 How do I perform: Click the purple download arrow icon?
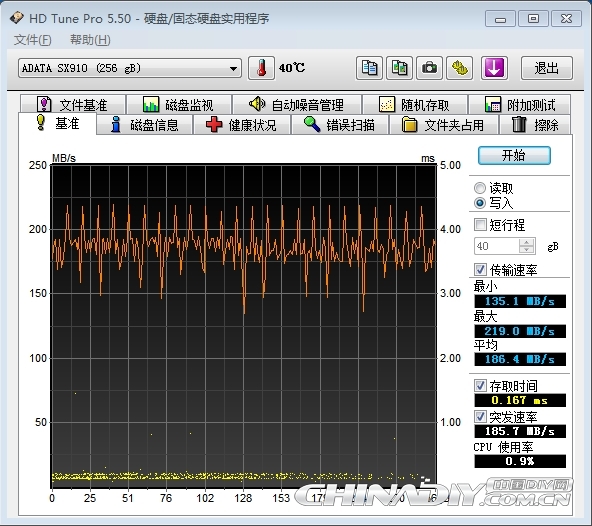(x=494, y=68)
